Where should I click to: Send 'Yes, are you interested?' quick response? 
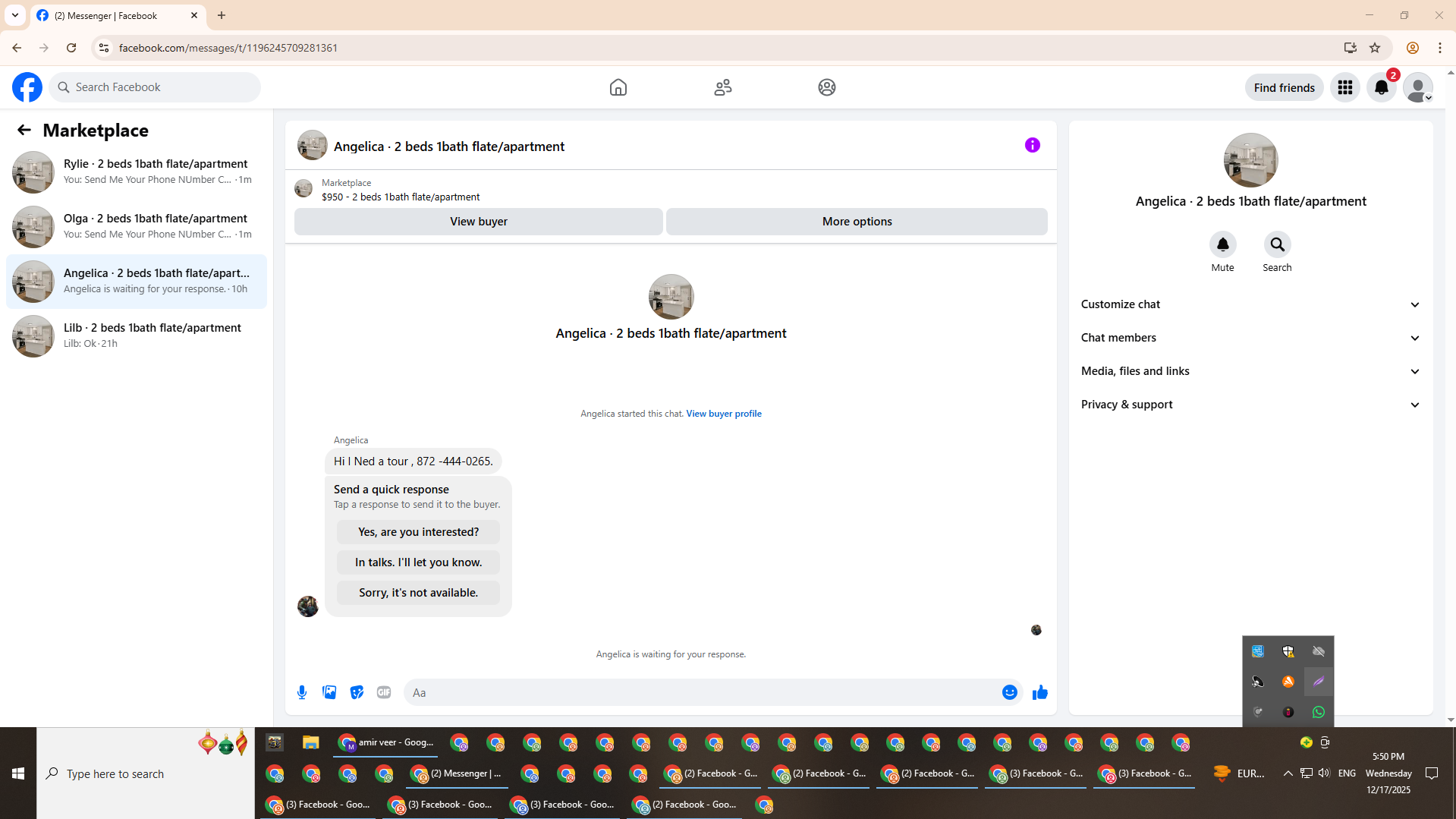click(419, 532)
